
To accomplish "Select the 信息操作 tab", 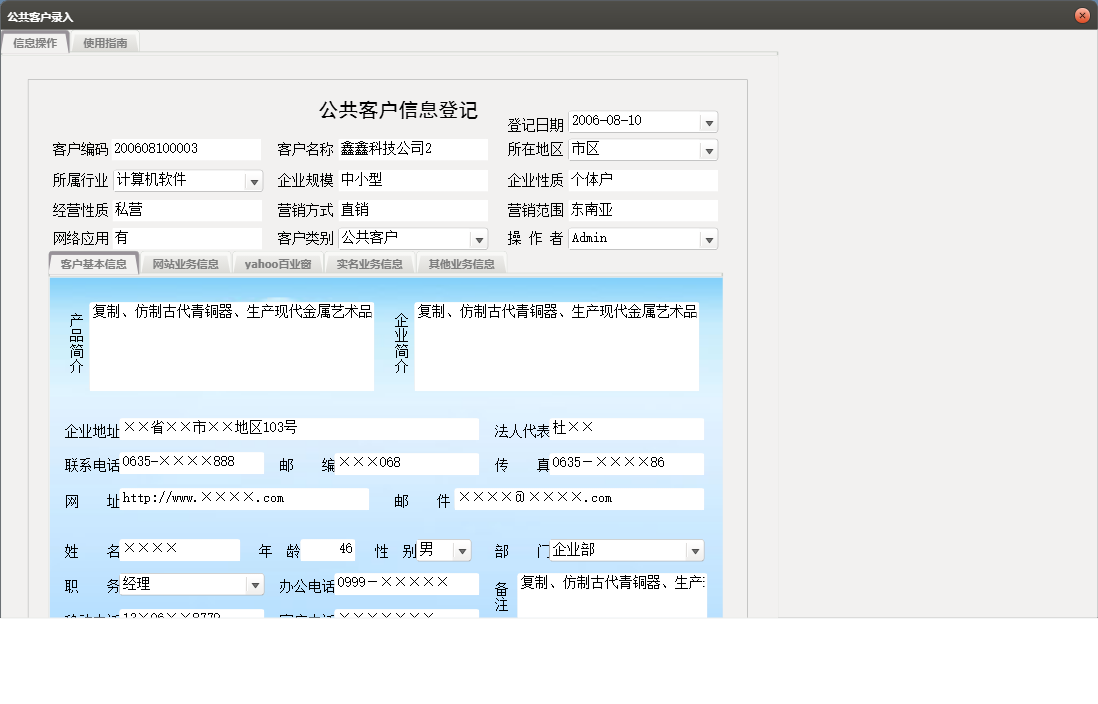I will point(35,43).
